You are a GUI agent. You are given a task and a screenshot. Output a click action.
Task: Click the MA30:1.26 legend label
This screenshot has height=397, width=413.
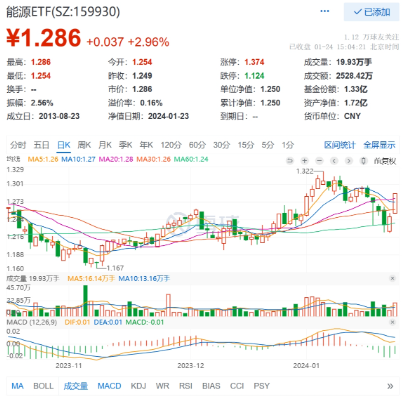pos(153,159)
